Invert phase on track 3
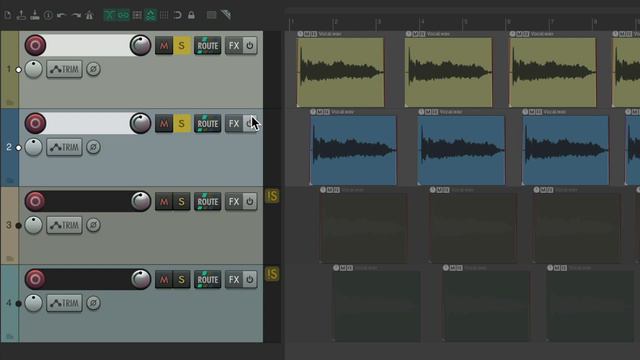Viewport: 640px width, 360px height. 93,225
